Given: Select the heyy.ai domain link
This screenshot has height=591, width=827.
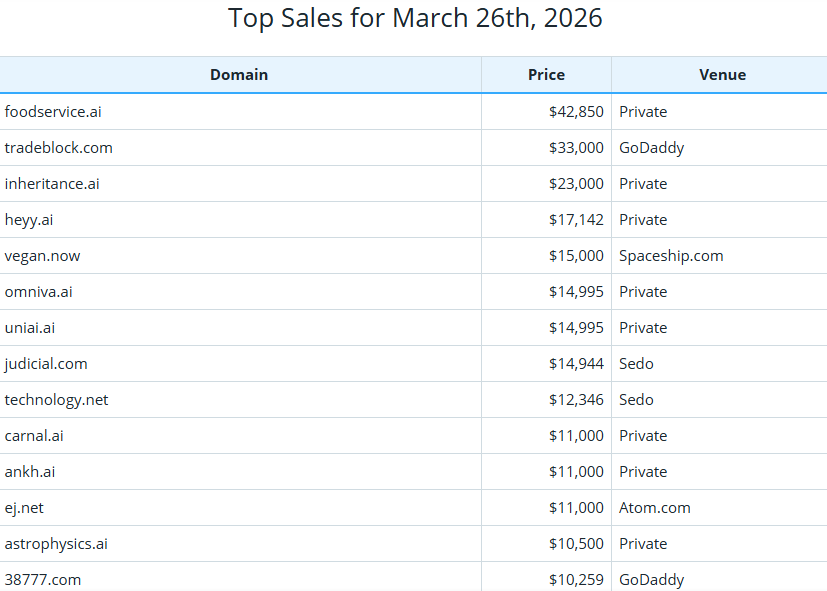Looking at the screenshot, I should click(x=29, y=219).
